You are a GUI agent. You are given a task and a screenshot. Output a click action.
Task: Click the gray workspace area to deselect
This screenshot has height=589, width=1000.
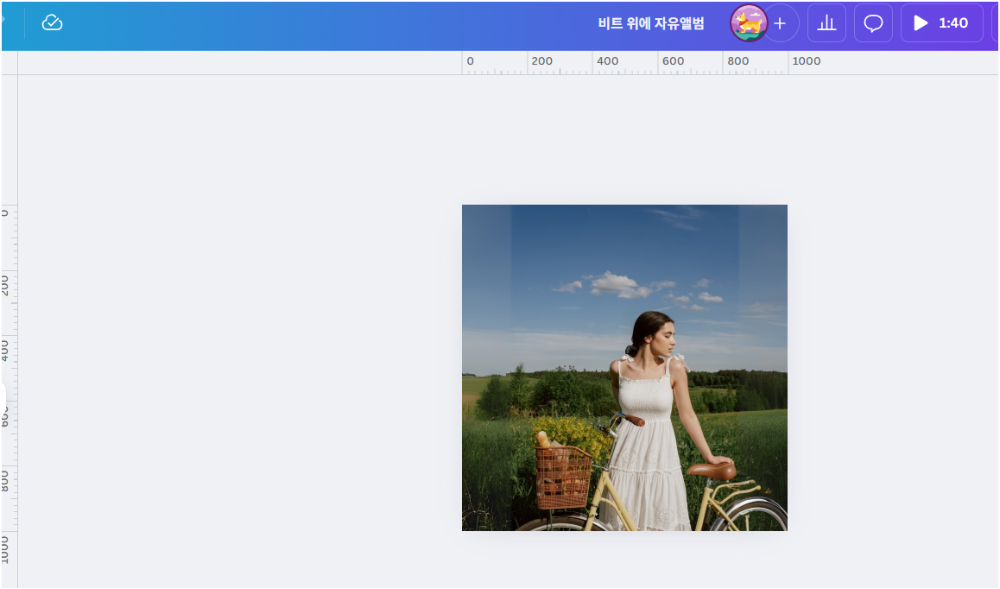point(200,300)
